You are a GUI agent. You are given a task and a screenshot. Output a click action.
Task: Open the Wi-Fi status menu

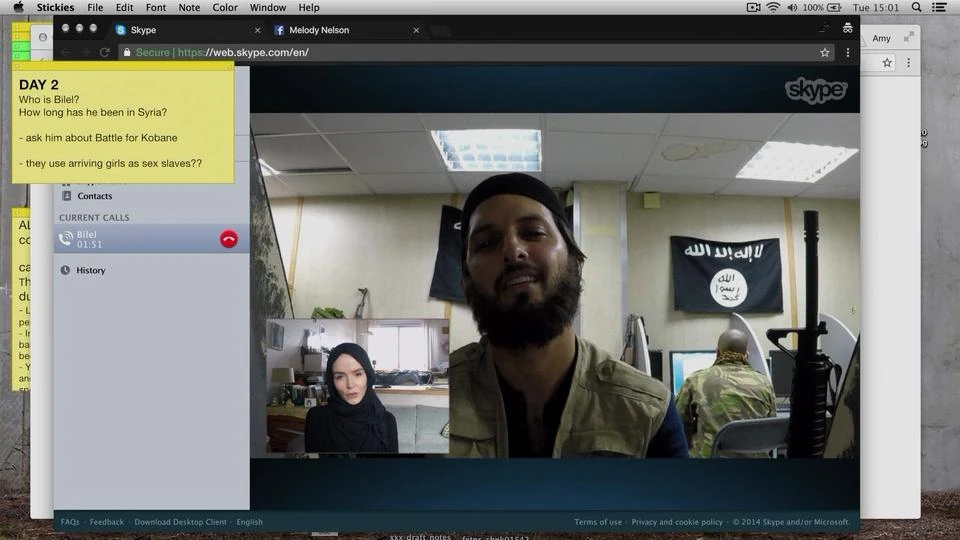point(773,7)
